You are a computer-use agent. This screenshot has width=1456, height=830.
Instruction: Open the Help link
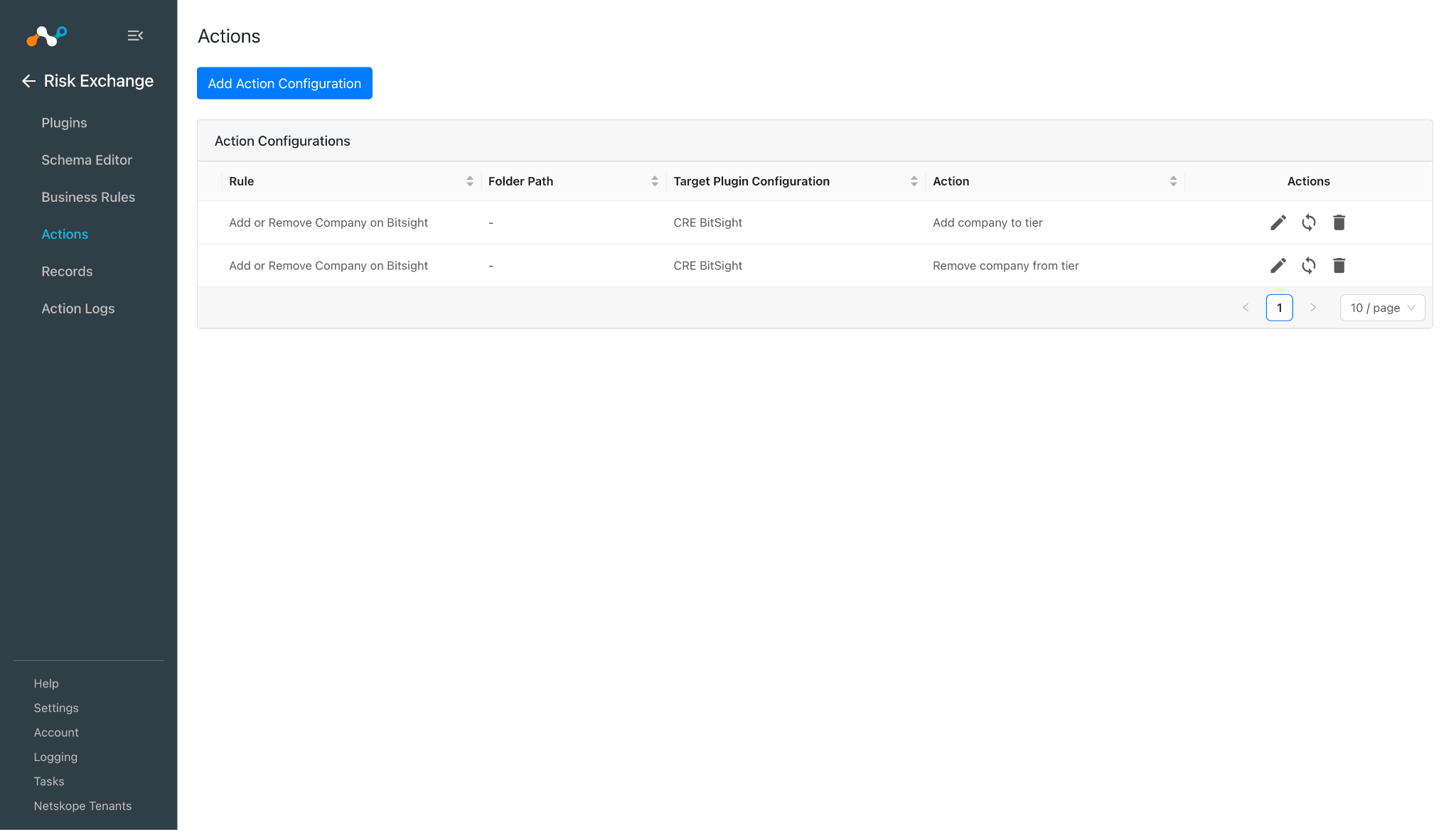click(x=46, y=684)
